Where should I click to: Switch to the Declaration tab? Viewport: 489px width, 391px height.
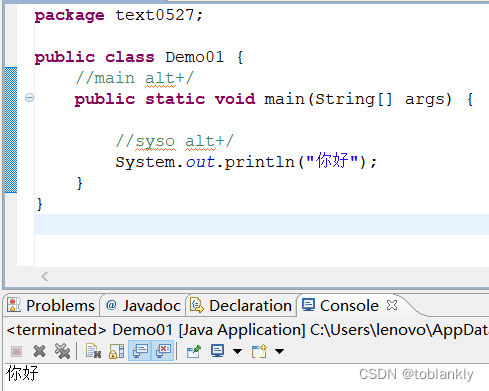[241, 305]
